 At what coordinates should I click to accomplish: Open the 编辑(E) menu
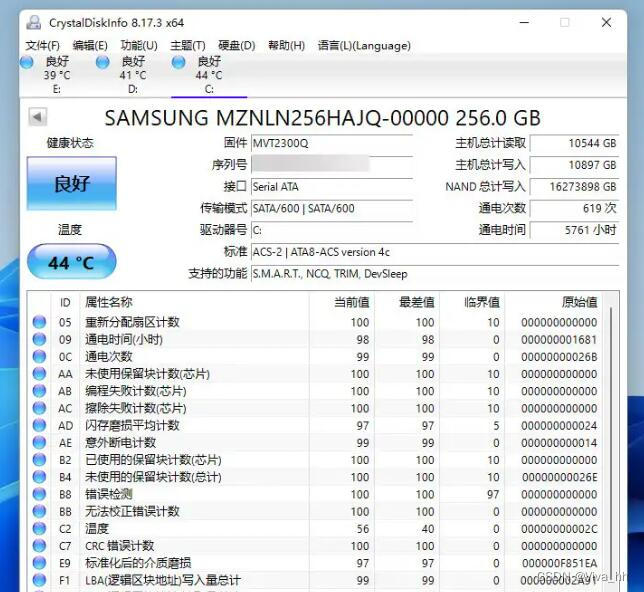(x=90, y=45)
